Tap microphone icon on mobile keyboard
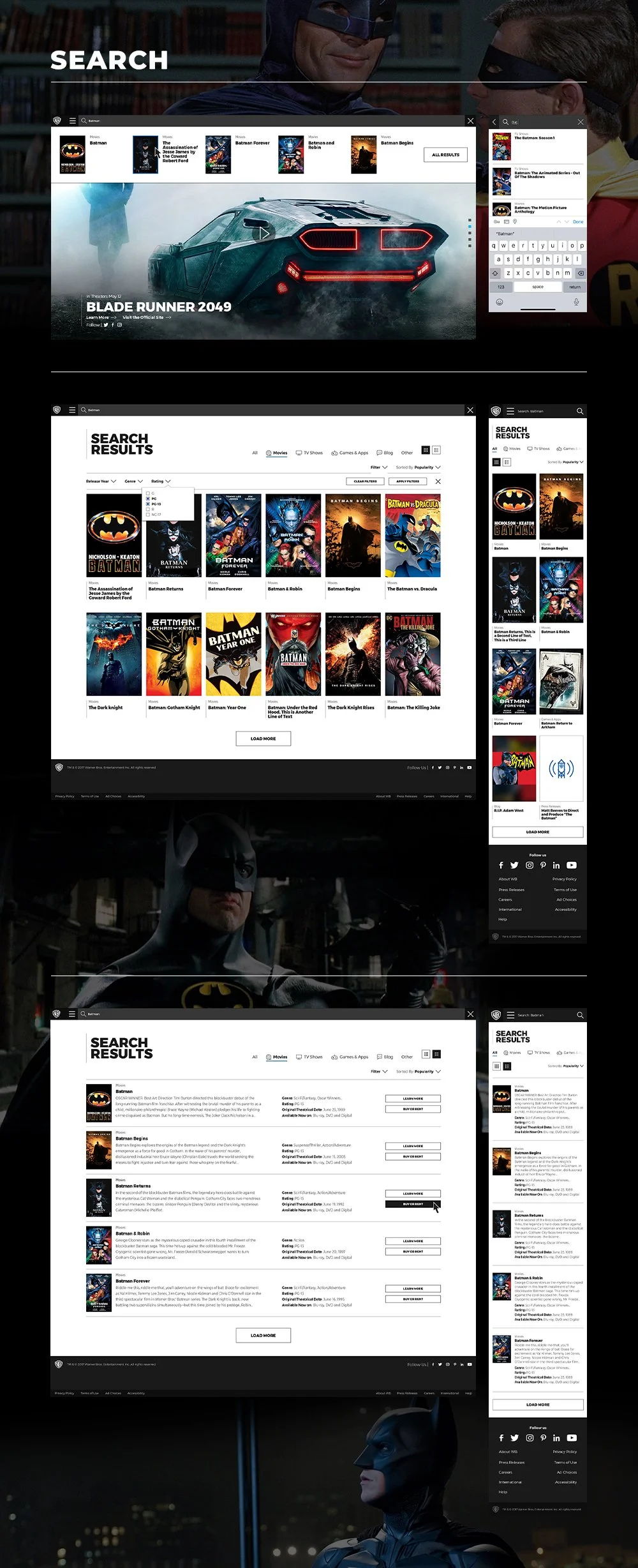 coord(576,302)
